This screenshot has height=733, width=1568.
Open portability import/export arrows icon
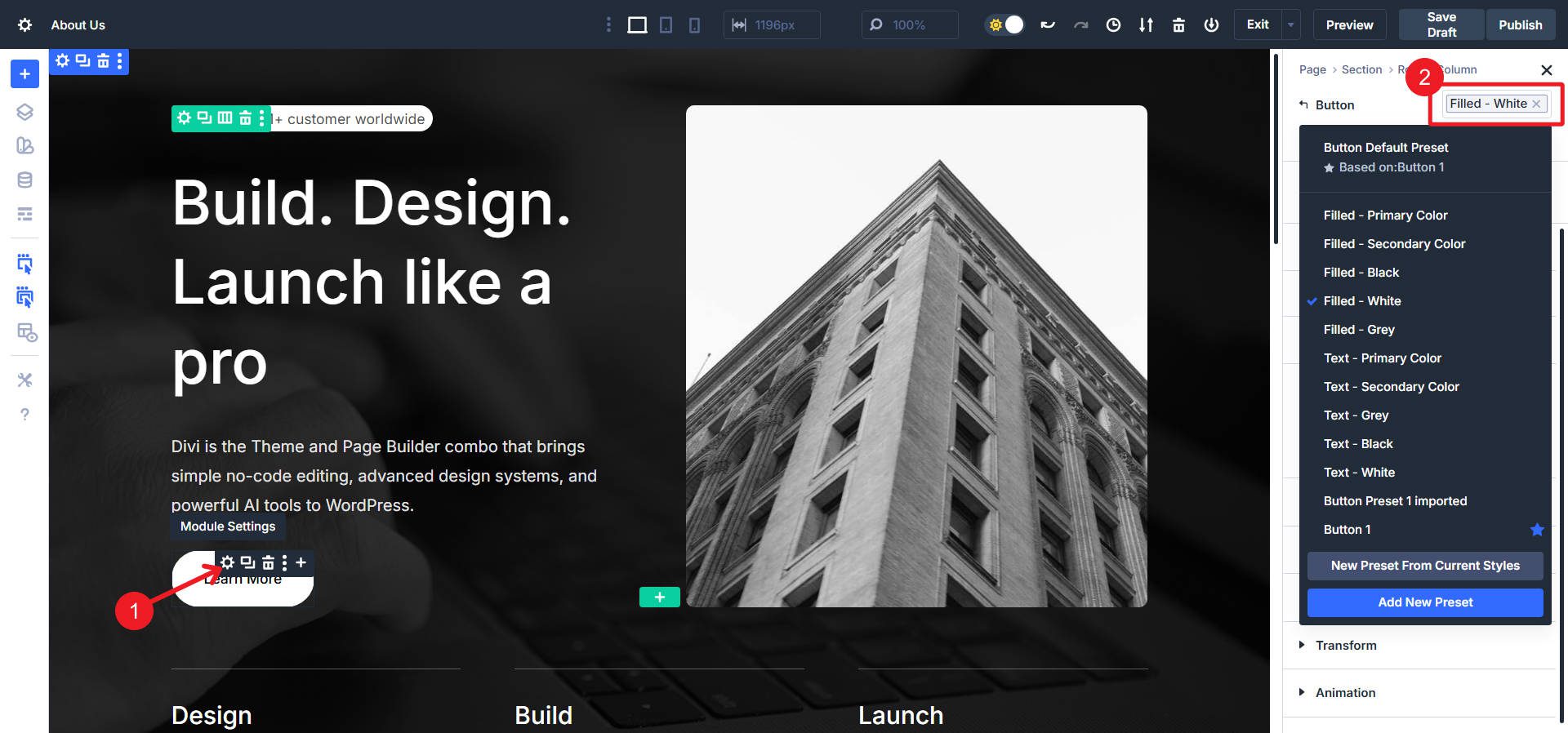pyautogui.click(x=1146, y=24)
